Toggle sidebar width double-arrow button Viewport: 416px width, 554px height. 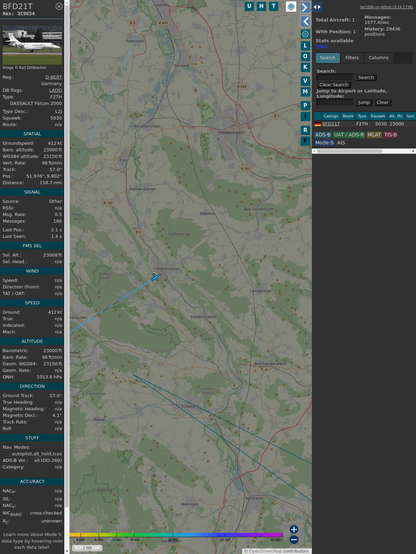click(317, 7)
